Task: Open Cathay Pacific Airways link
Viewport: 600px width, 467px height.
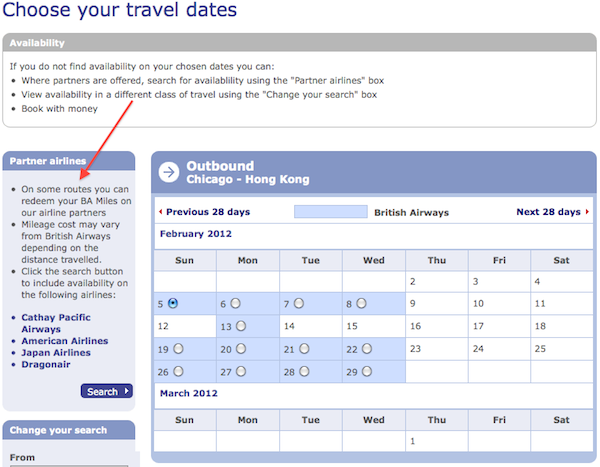Action: click(56, 323)
